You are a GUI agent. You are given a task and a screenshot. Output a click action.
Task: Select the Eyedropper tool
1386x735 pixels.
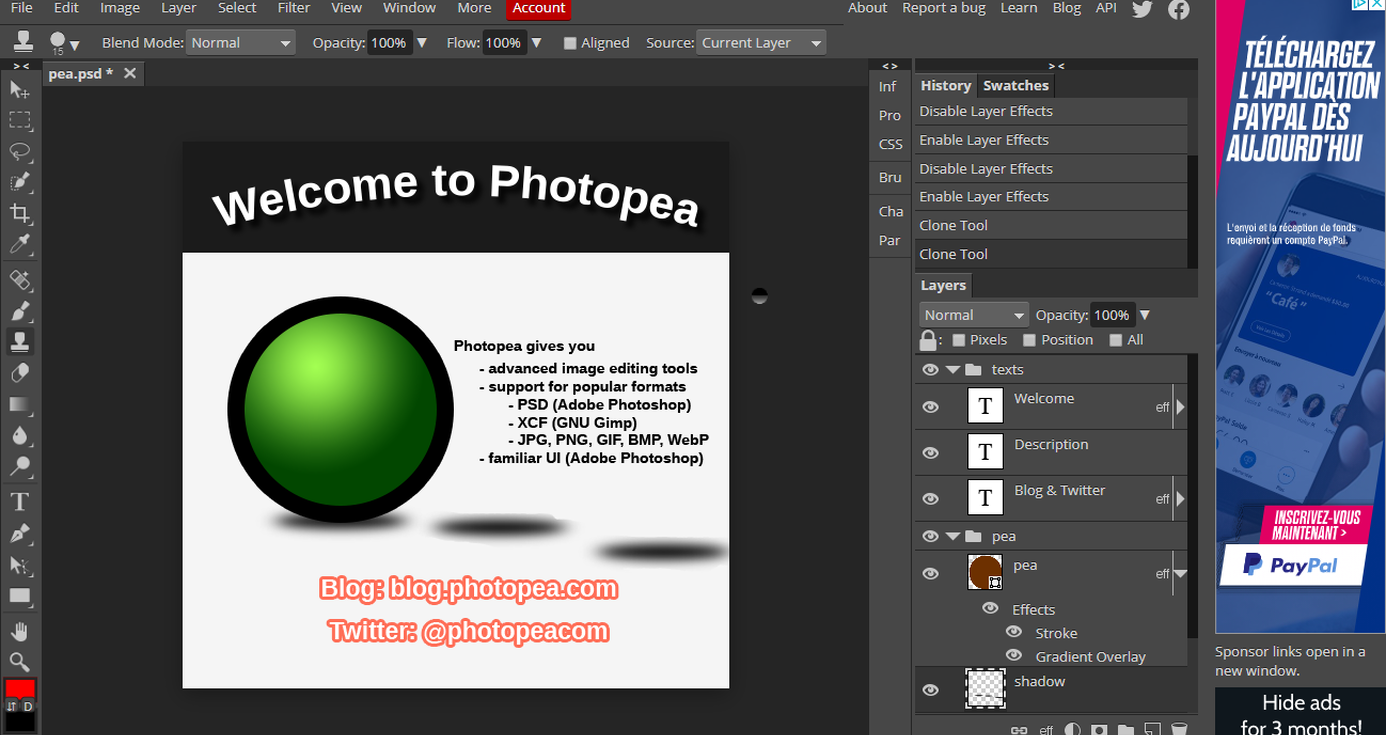(19, 244)
